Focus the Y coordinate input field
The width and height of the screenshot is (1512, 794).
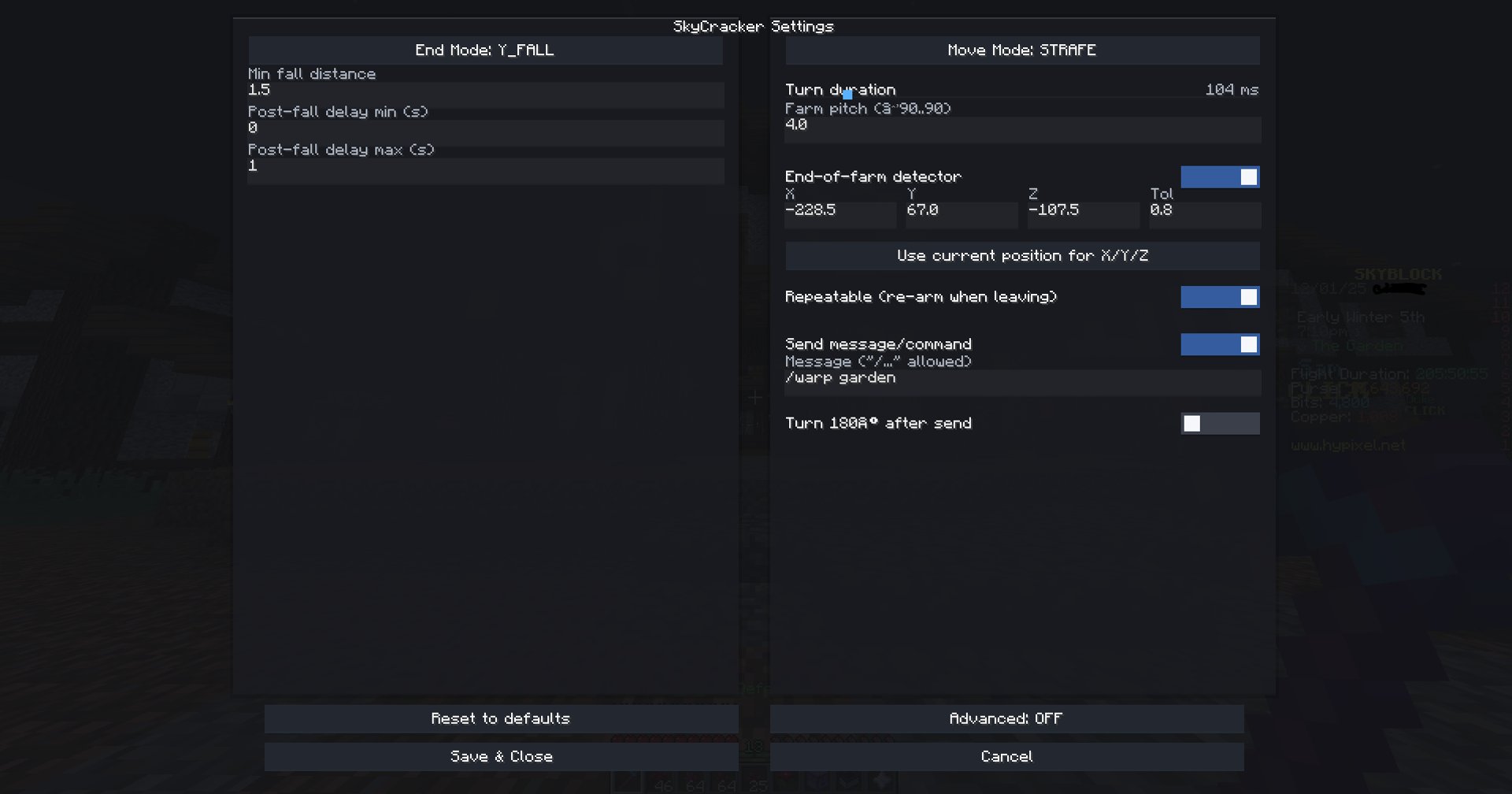961,214
